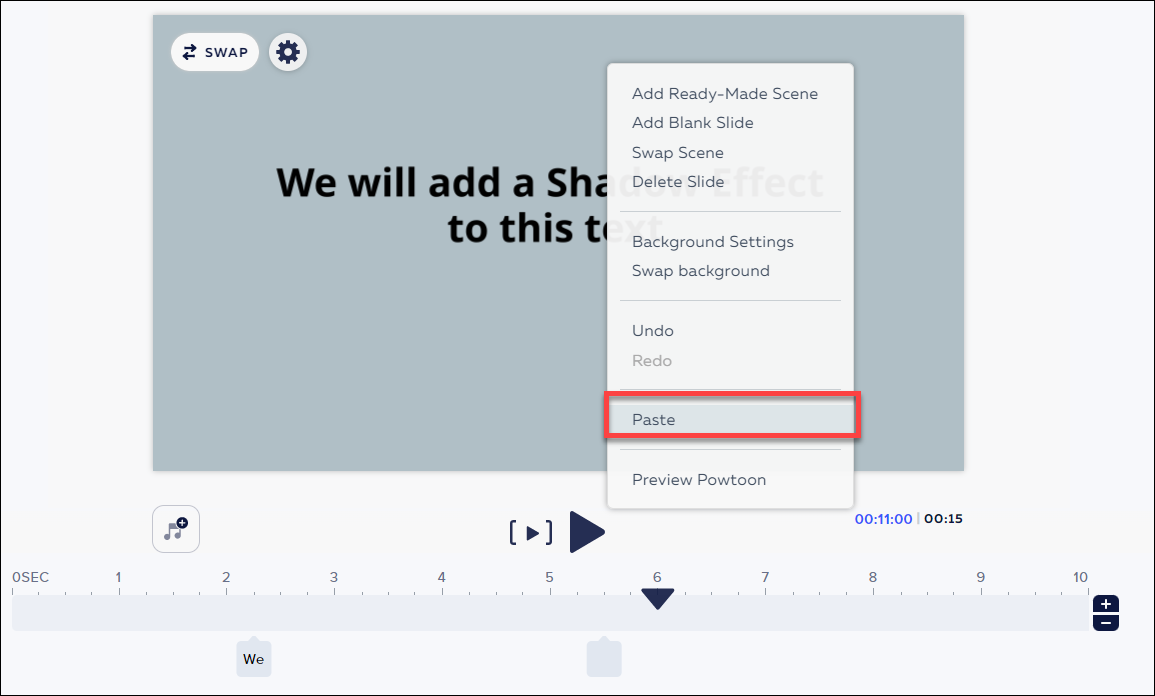This screenshot has width=1155, height=696.
Task: Paste the copied element
Action: point(653,419)
